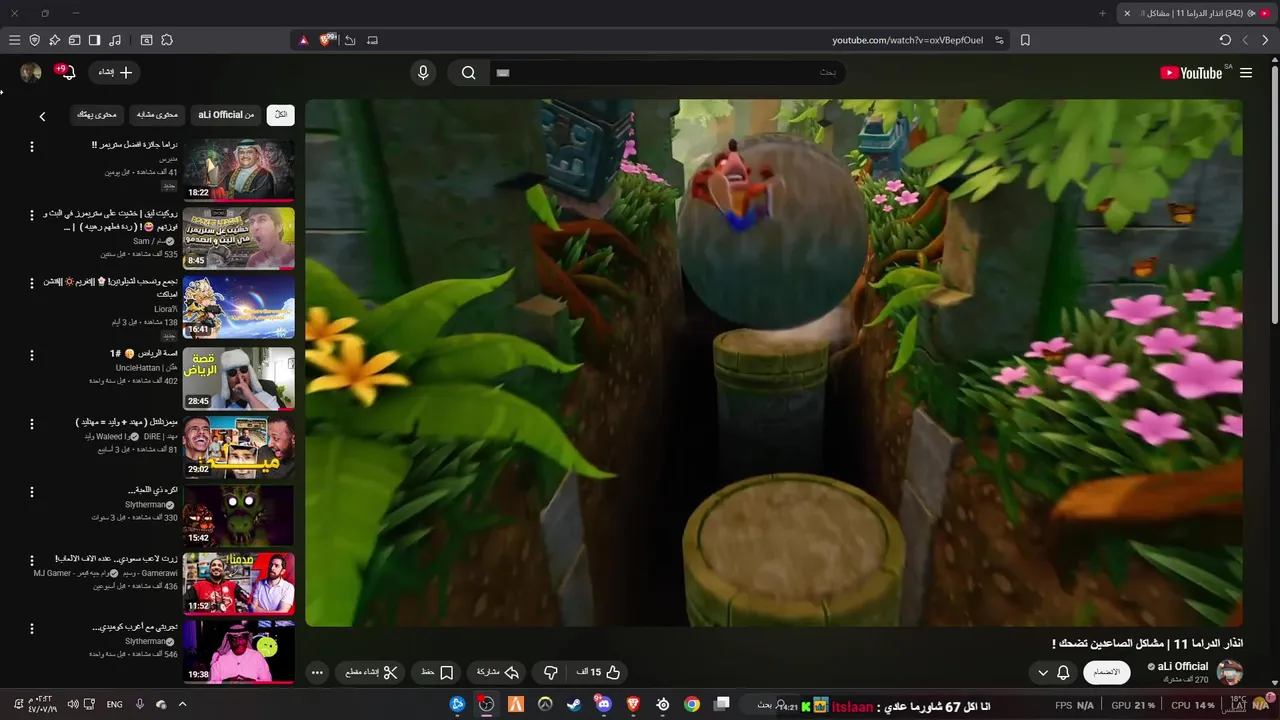Click the Brave Rewards triangle icon
1280x720 pixels.
(x=304, y=40)
